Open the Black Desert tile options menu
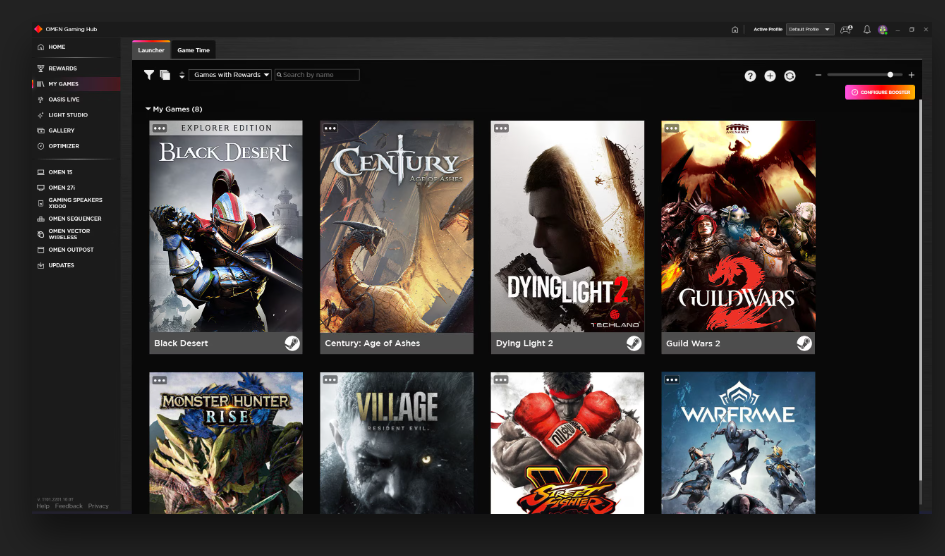This screenshot has height=556, width=945. (x=160, y=128)
